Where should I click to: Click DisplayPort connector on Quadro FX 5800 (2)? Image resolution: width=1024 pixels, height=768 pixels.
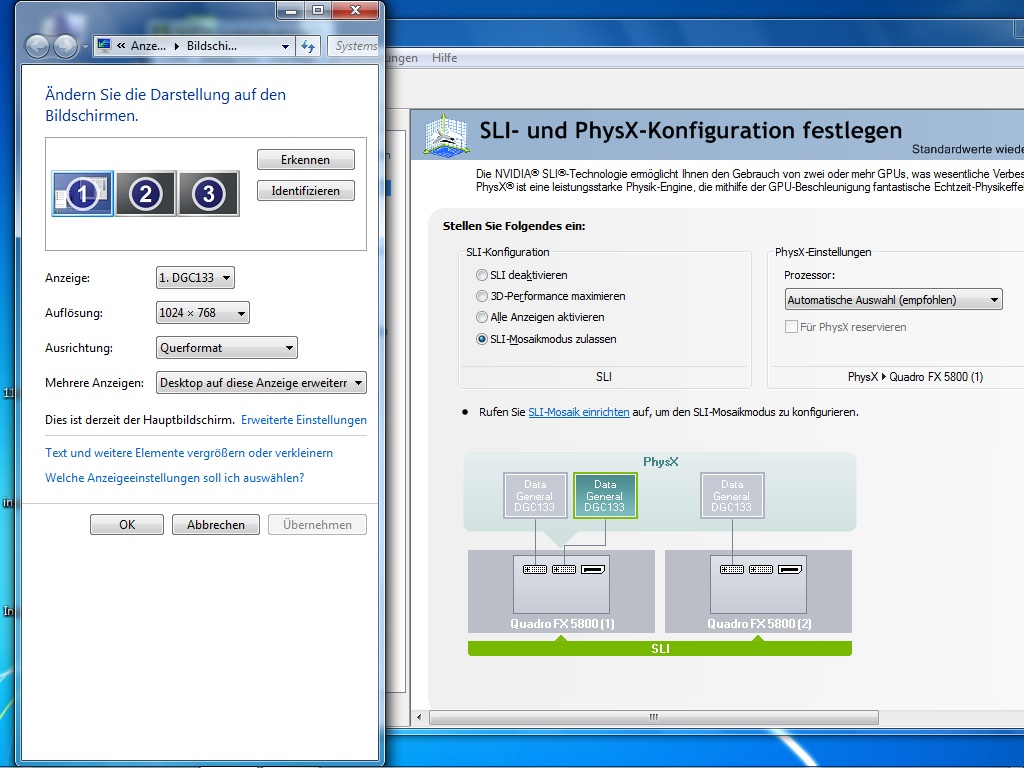point(790,569)
